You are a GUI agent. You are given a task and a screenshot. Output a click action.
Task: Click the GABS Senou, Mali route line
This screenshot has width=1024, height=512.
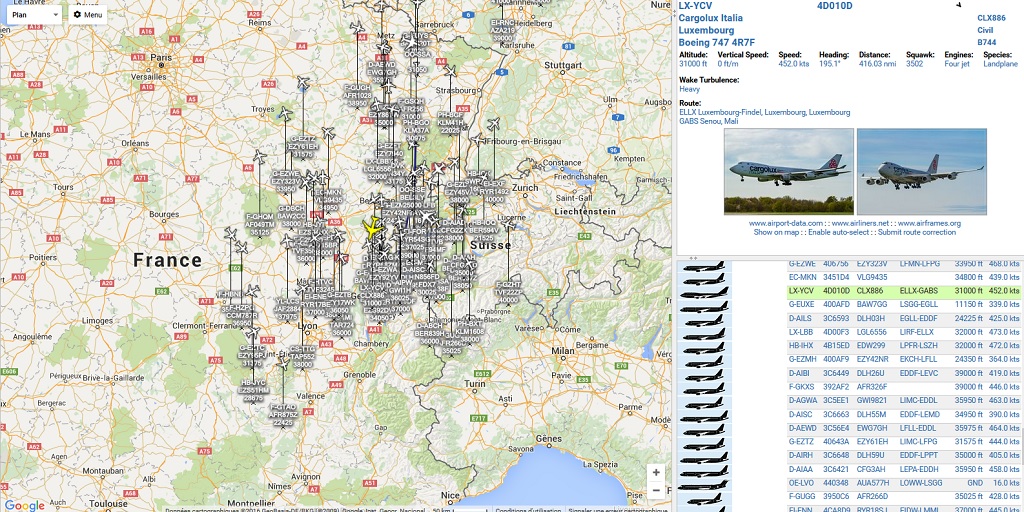point(711,121)
